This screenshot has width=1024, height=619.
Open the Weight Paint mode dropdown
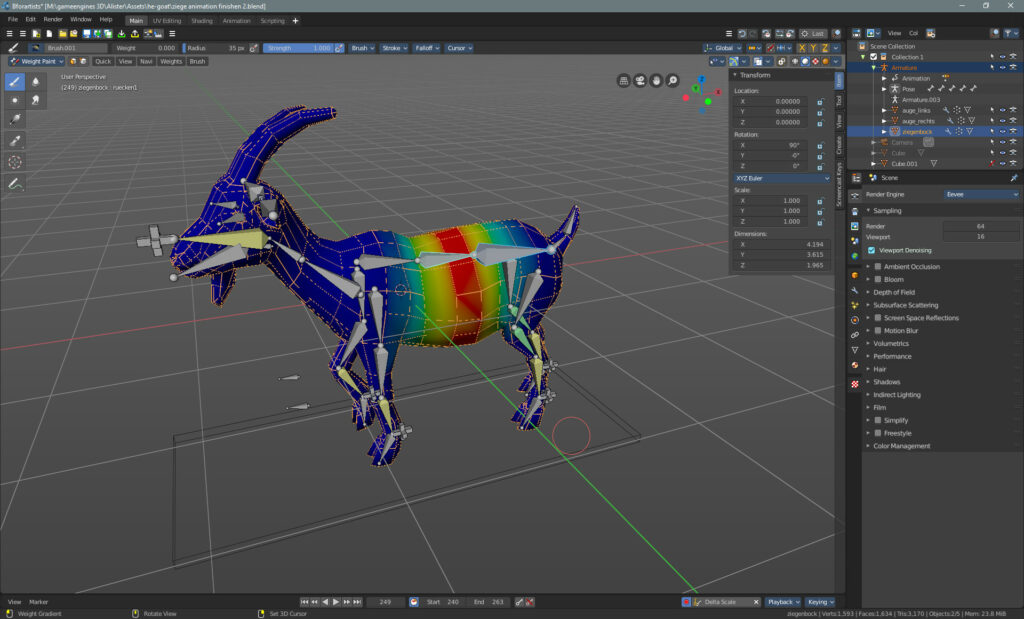point(37,61)
